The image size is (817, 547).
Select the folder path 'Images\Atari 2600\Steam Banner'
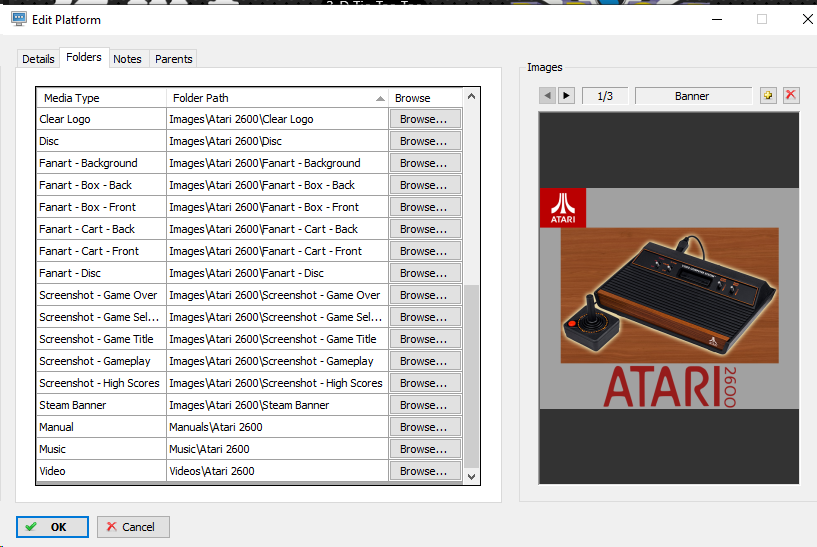tap(277, 405)
